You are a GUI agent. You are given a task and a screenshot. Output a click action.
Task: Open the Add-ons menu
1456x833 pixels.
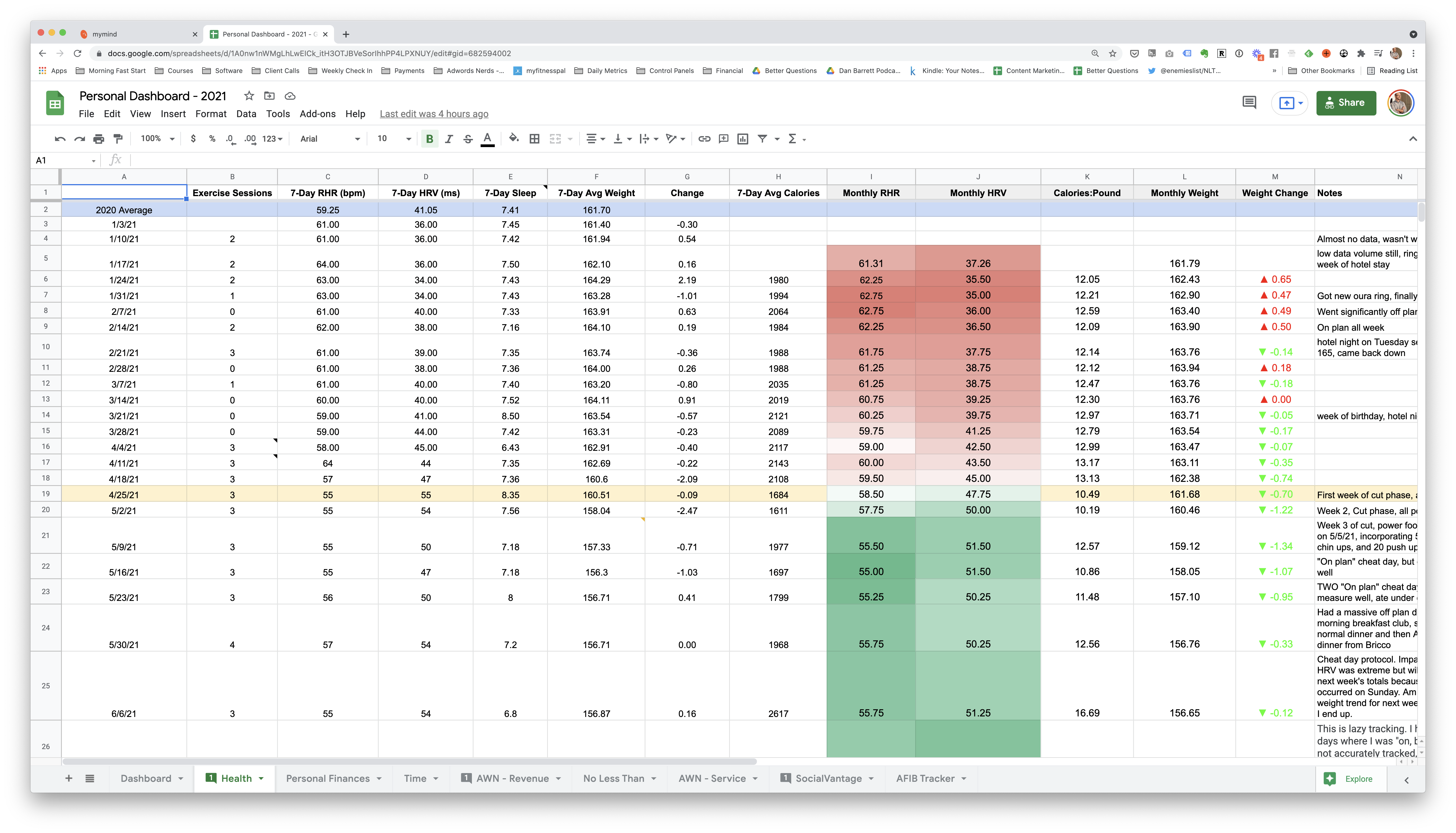click(x=317, y=114)
